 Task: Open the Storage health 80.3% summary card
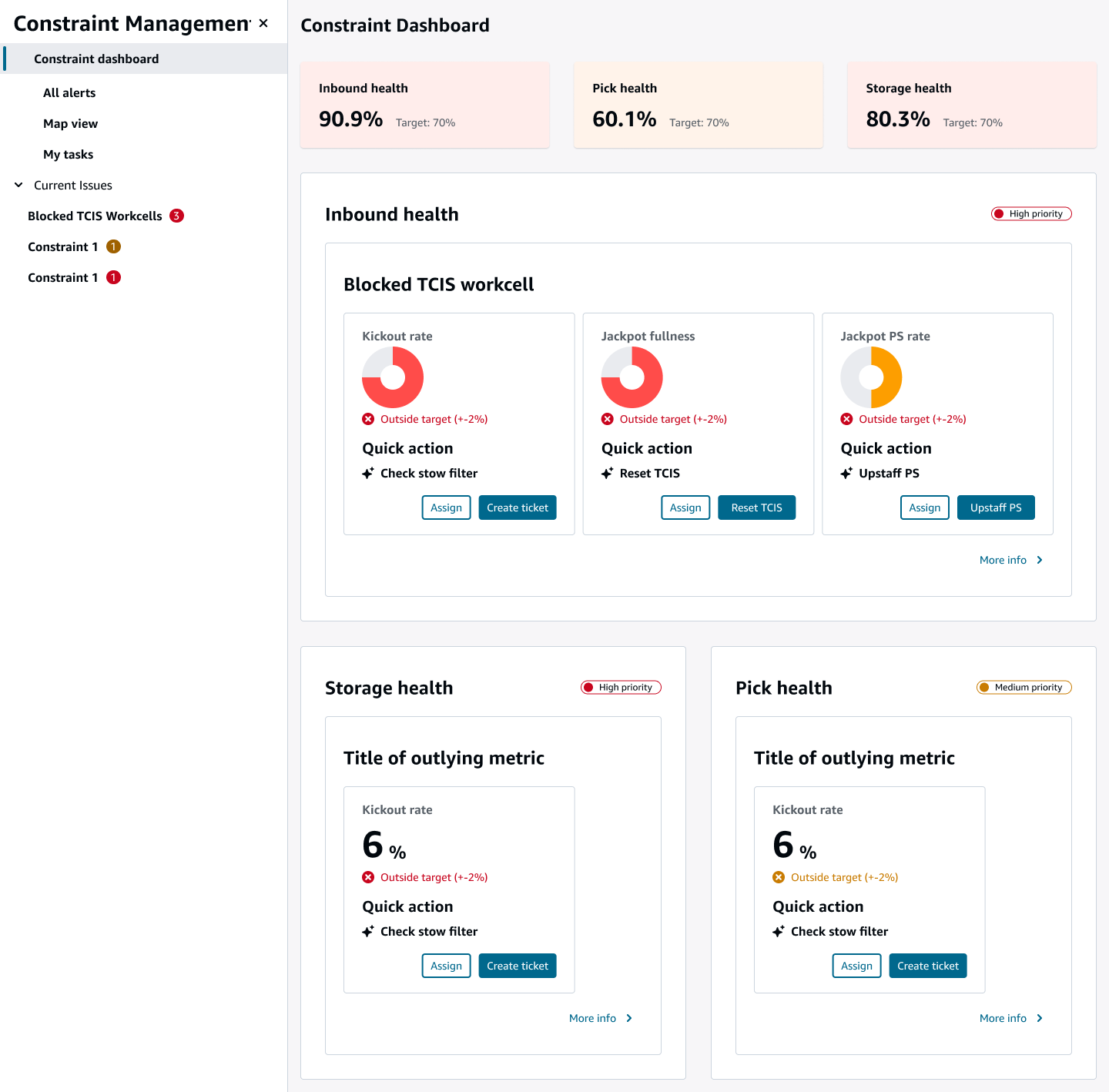coord(972,105)
